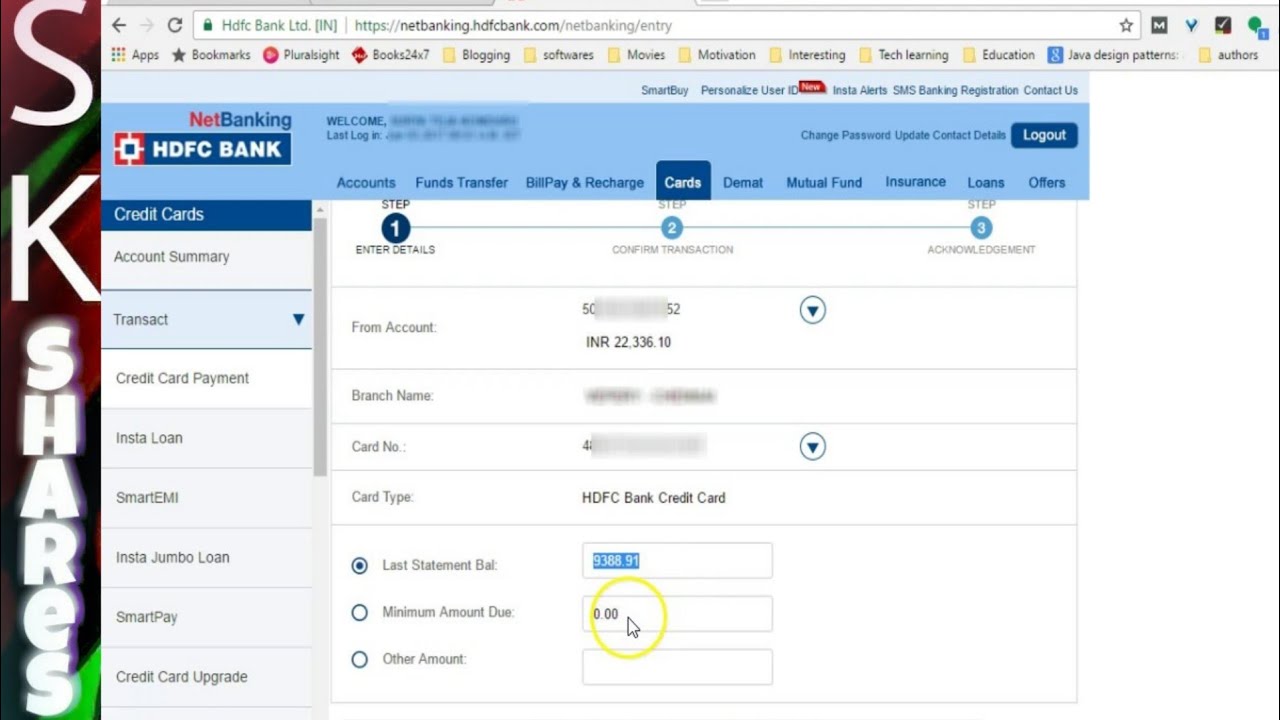Select the Cards tab
Viewport: 1280px width, 720px height.
click(x=683, y=182)
